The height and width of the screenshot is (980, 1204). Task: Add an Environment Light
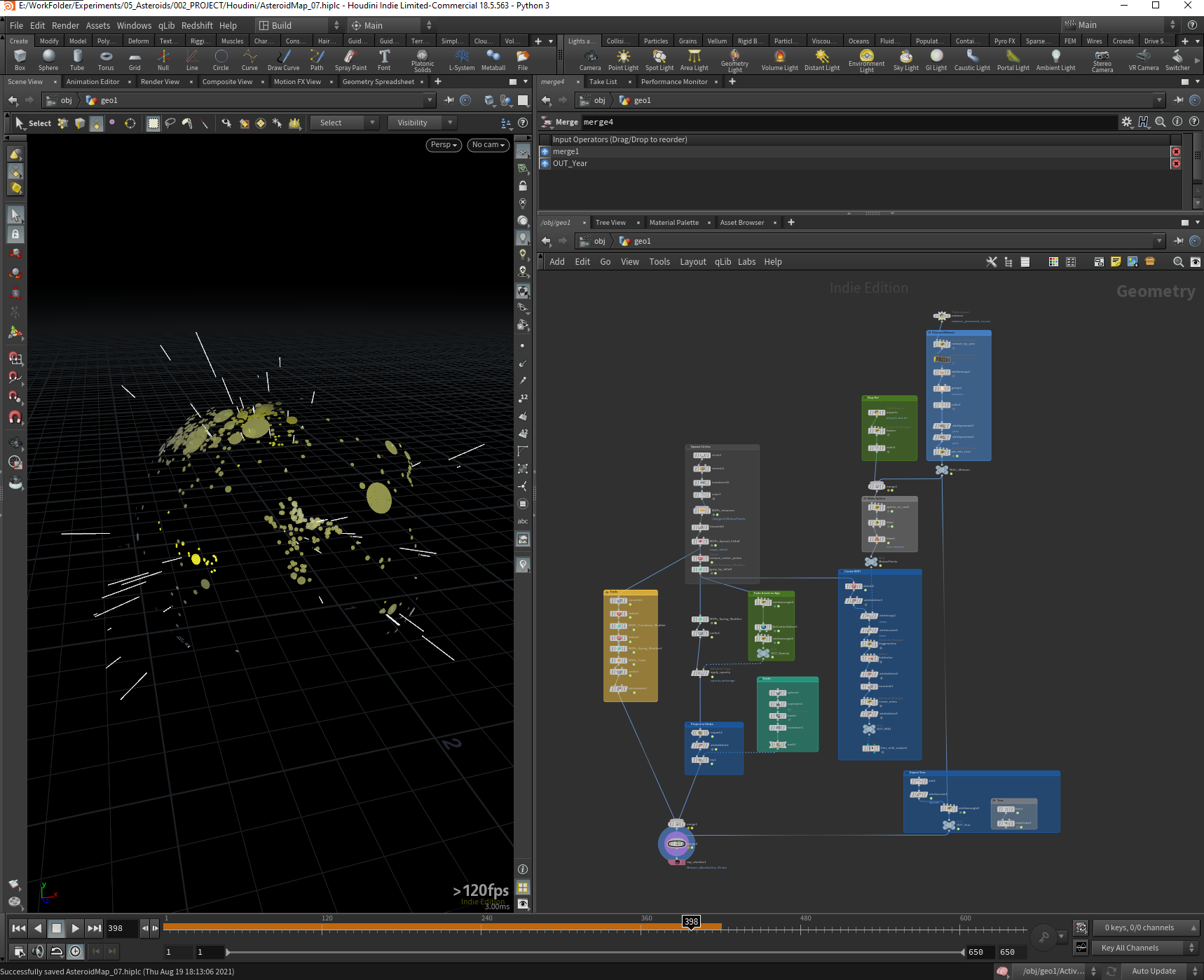[x=867, y=61]
